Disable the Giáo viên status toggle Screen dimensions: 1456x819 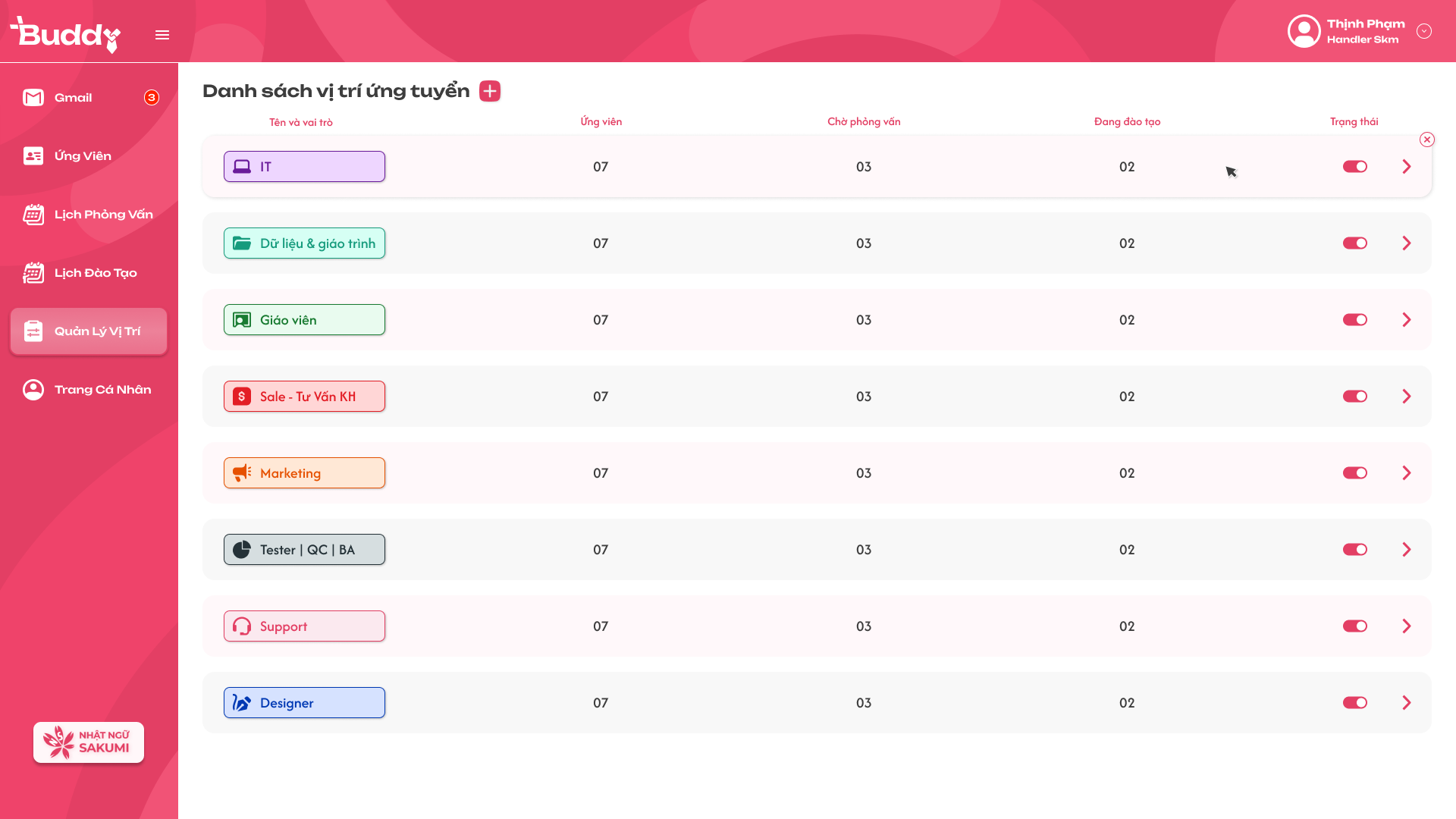pyautogui.click(x=1354, y=320)
